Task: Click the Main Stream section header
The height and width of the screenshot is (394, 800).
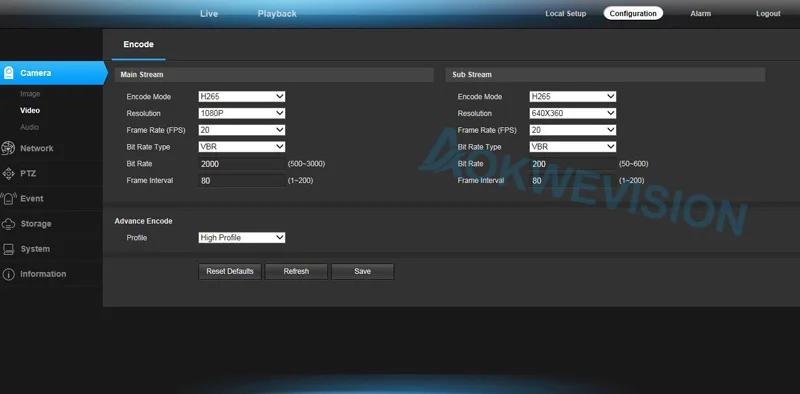Action: (274, 75)
